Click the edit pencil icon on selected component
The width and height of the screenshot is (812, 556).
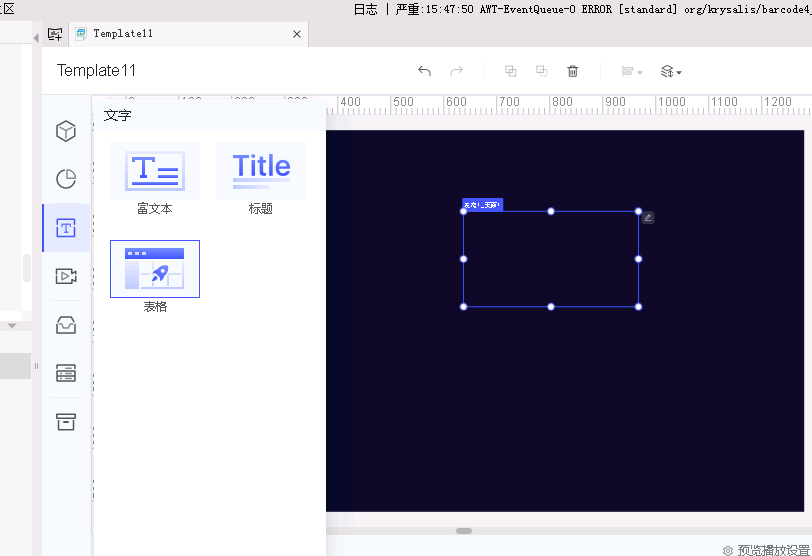coord(648,217)
